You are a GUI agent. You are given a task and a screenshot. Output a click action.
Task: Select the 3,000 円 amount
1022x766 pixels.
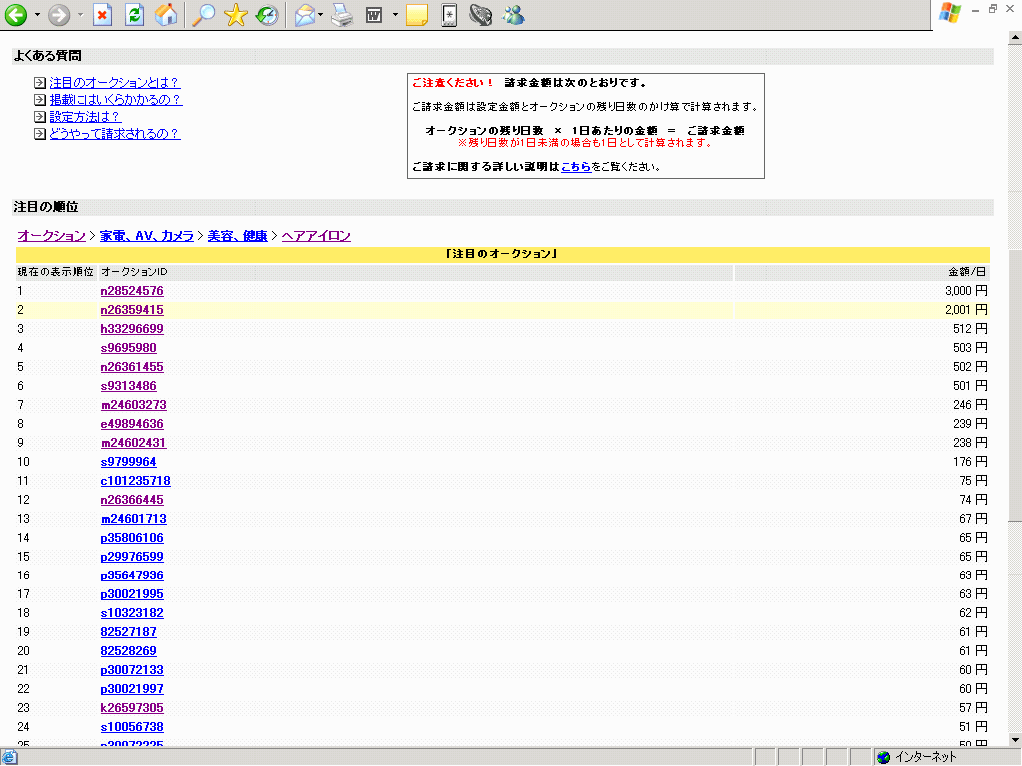tap(967, 291)
